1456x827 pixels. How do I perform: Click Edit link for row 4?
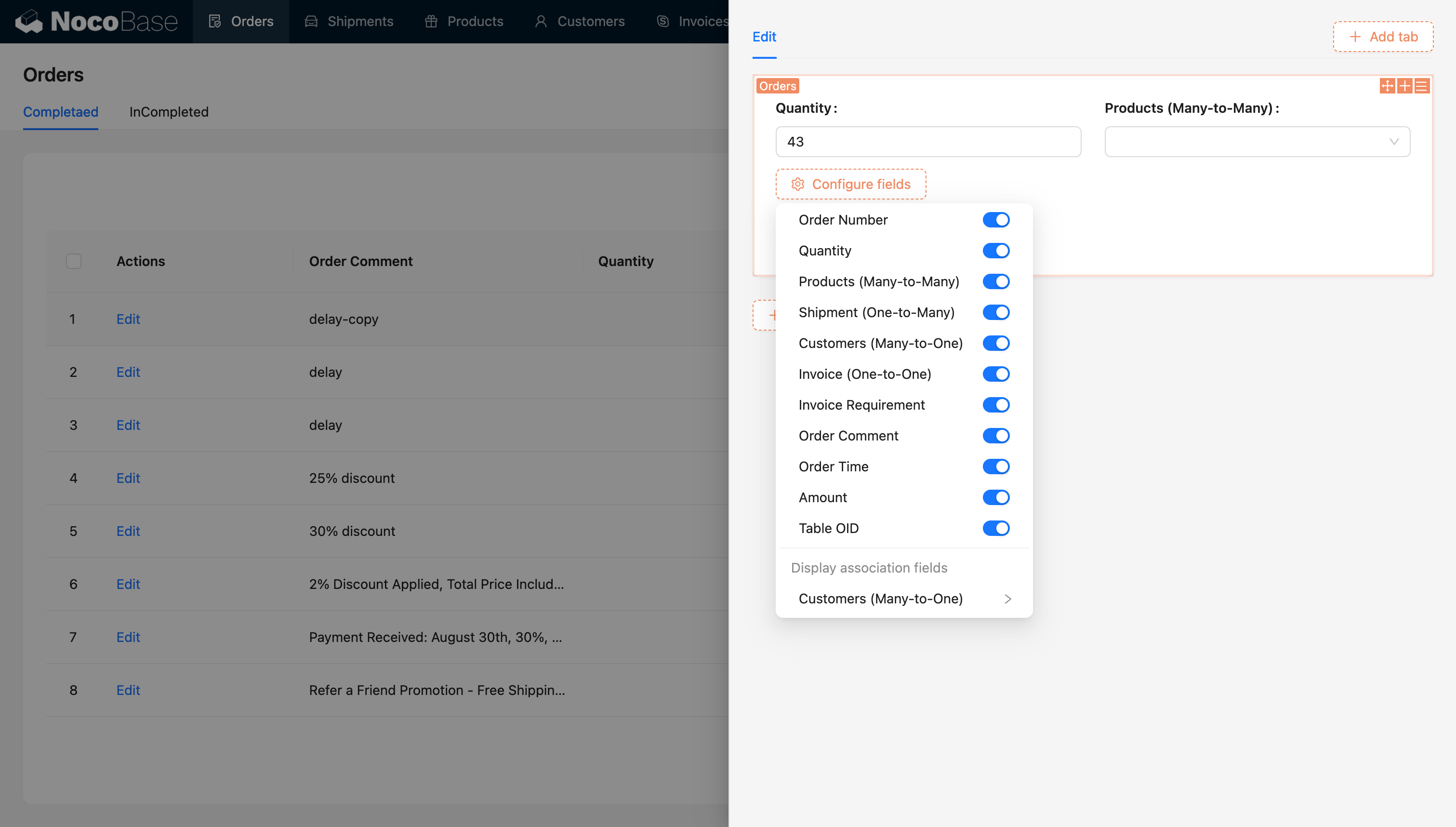[128, 478]
